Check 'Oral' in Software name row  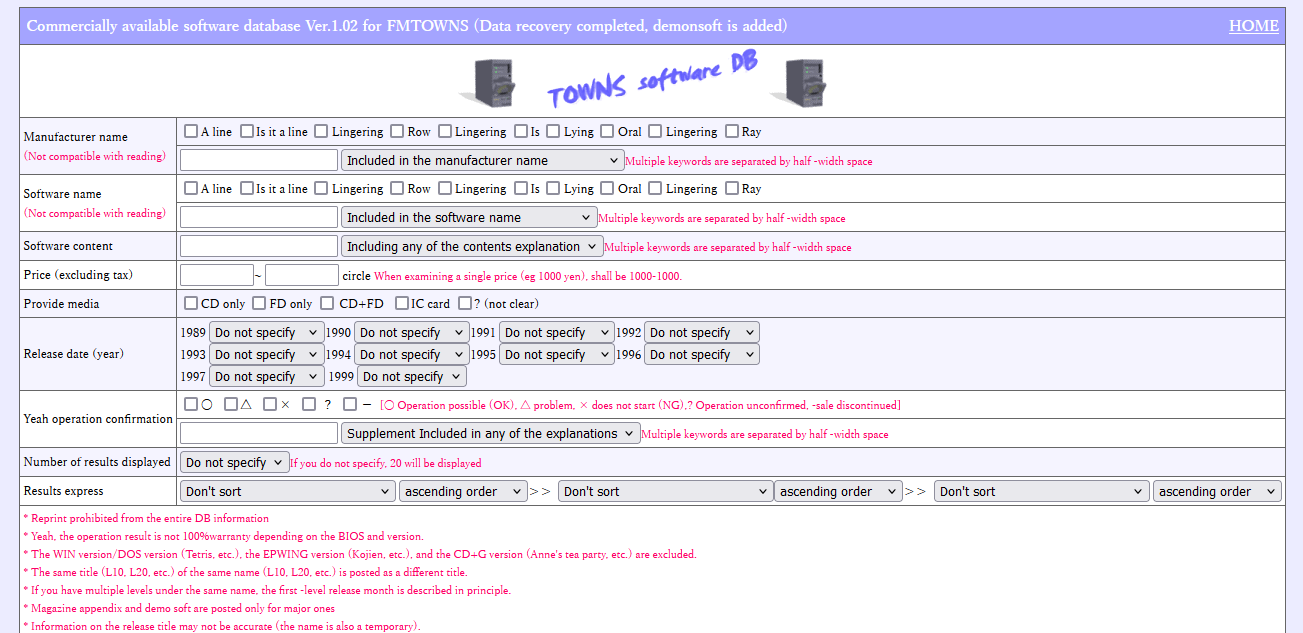pos(608,188)
